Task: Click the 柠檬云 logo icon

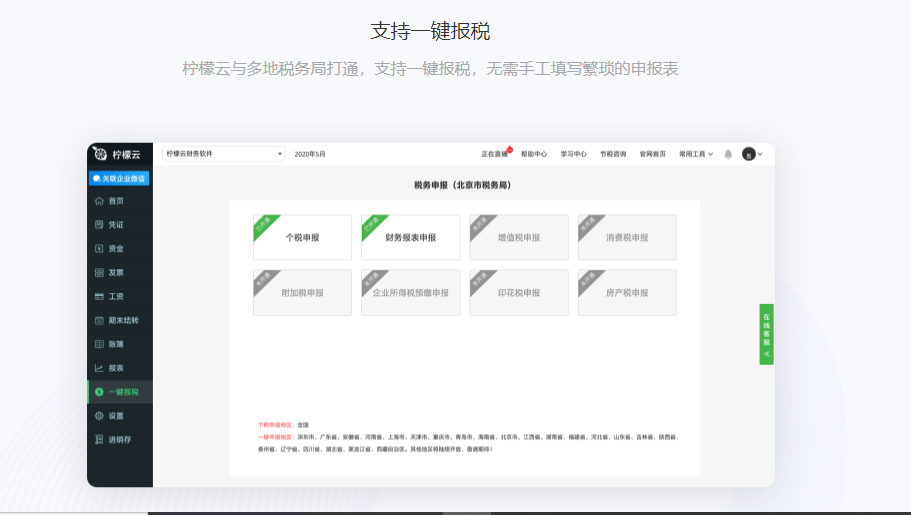Action: (x=101, y=153)
